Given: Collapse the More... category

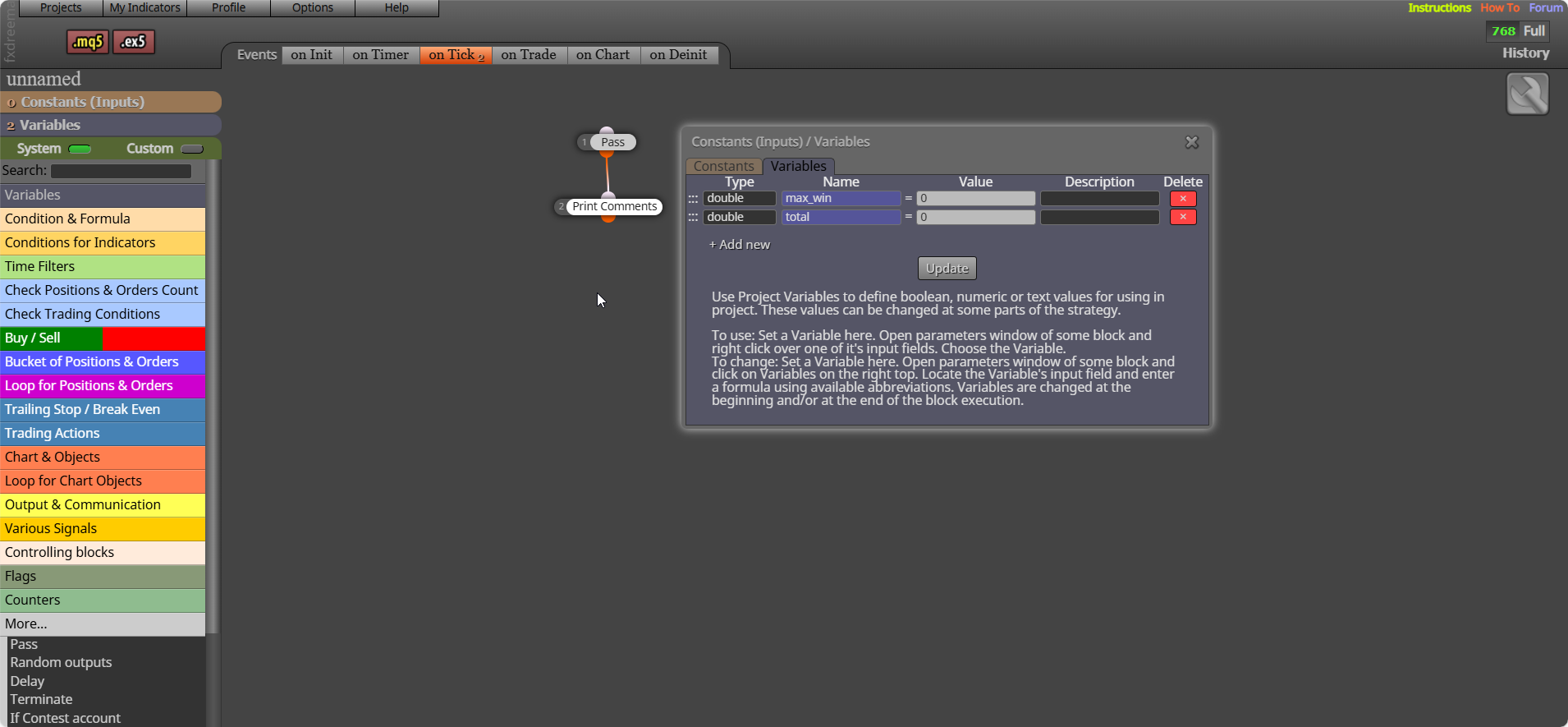Looking at the screenshot, I should tap(103, 624).
